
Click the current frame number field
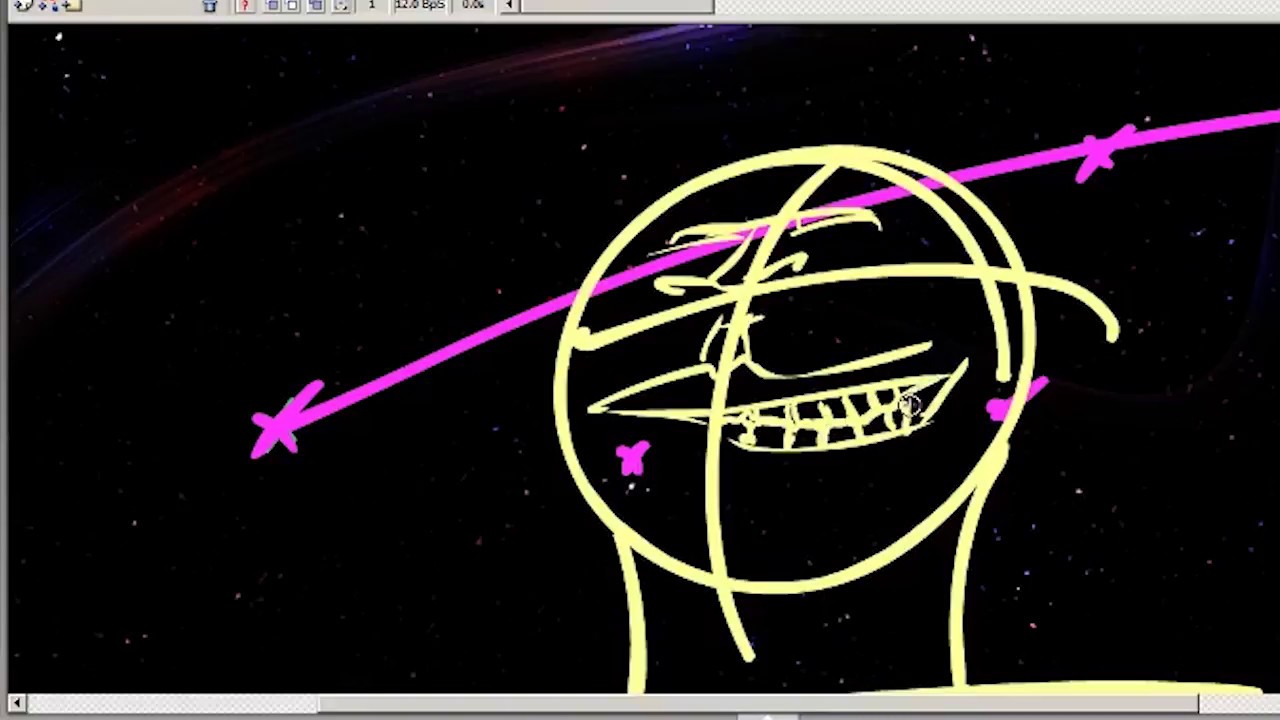tap(372, 5)
